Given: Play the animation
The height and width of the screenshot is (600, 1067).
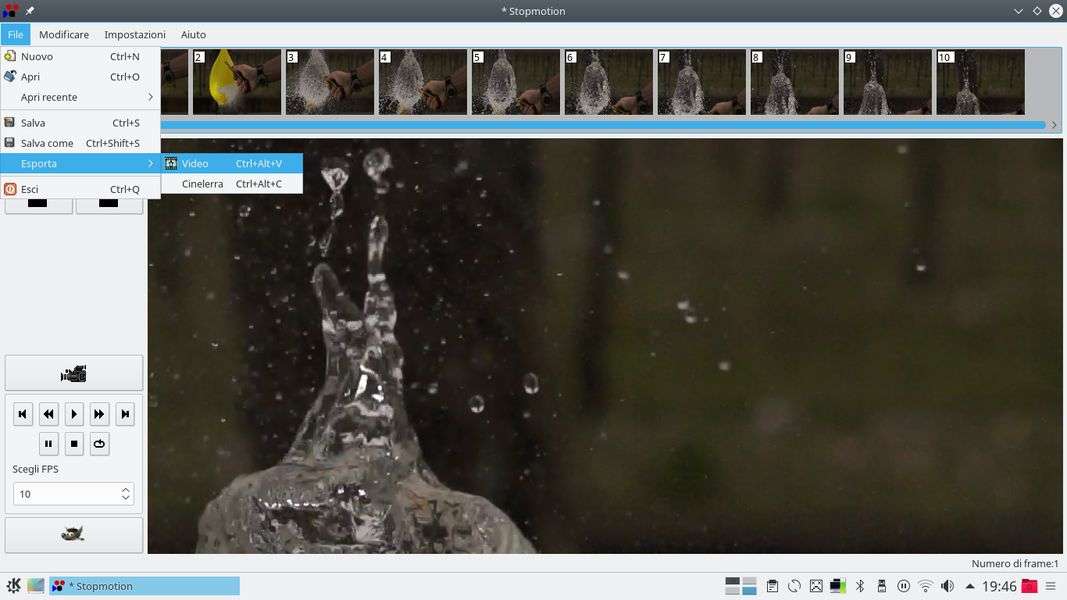Looking at the screenshot, I should tap(74, 414).
